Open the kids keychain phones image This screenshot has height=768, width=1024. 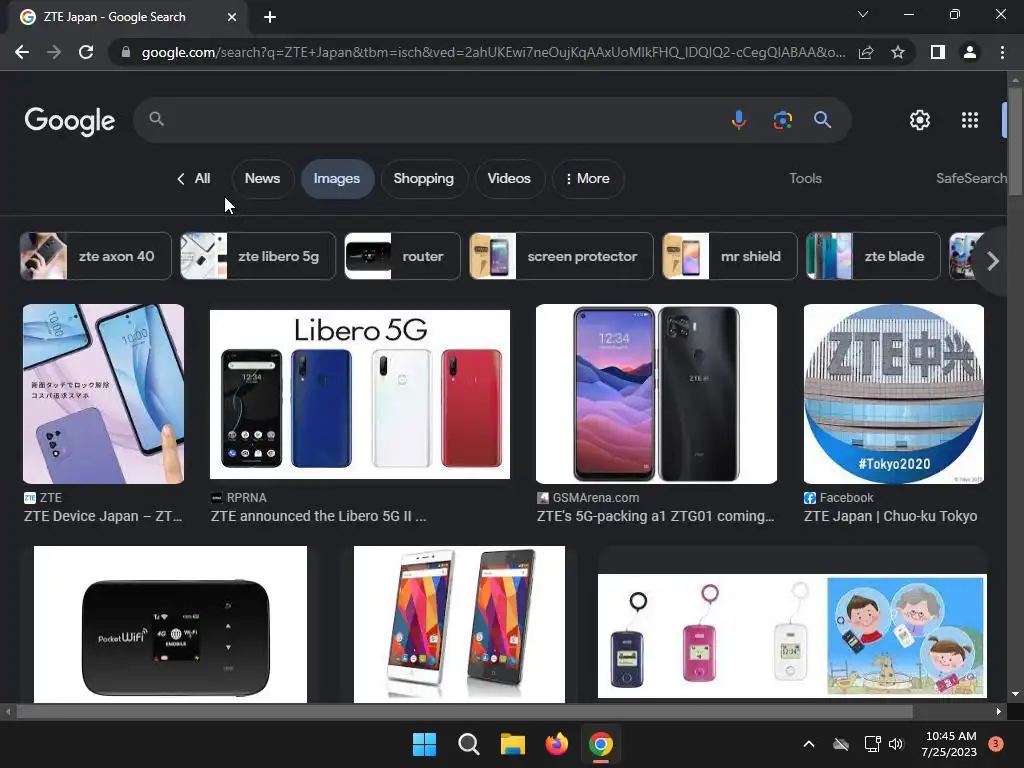tap(792, 635)
